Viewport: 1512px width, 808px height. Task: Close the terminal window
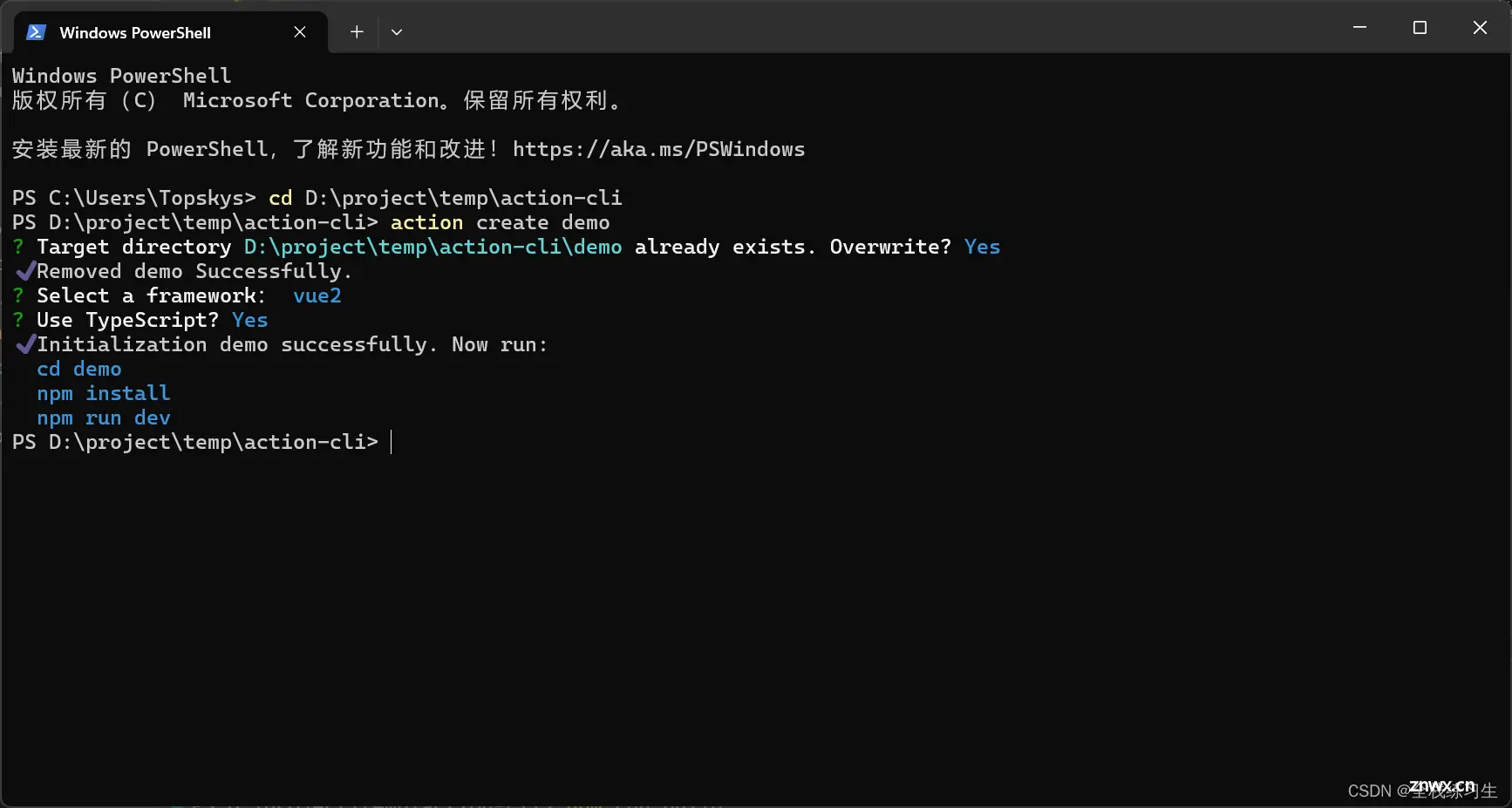1480,28
